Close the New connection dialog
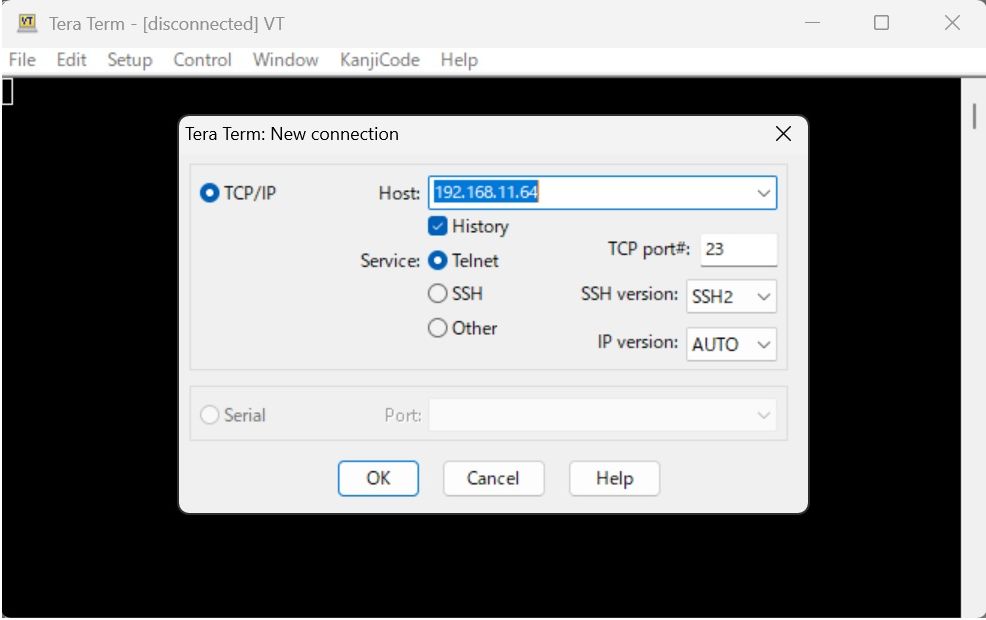 783,133
